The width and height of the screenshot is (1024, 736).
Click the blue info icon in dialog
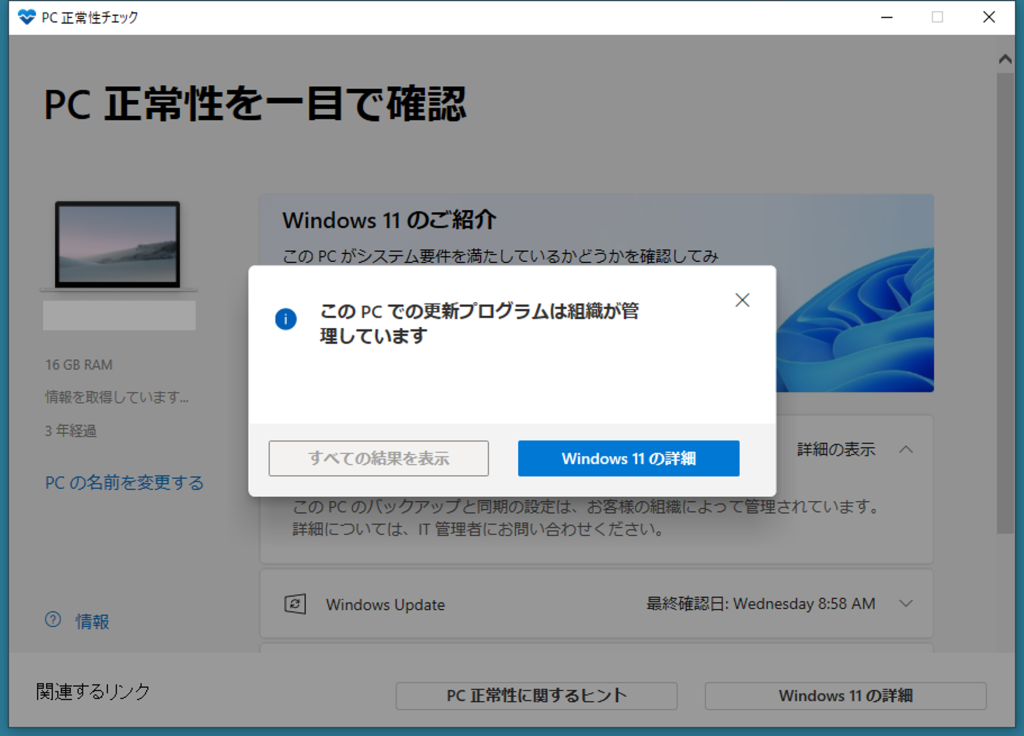(286, 319)
